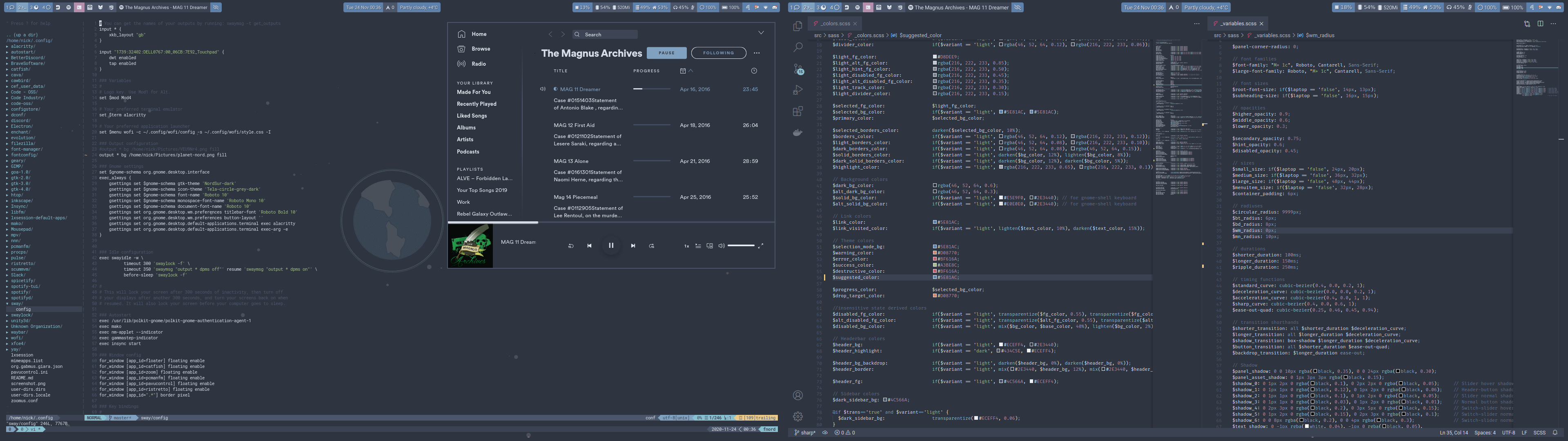This screenshot has height=441, width=1568.
Task: Expand the swaylock/ directory in NERDTree
Action: [20, 315]
